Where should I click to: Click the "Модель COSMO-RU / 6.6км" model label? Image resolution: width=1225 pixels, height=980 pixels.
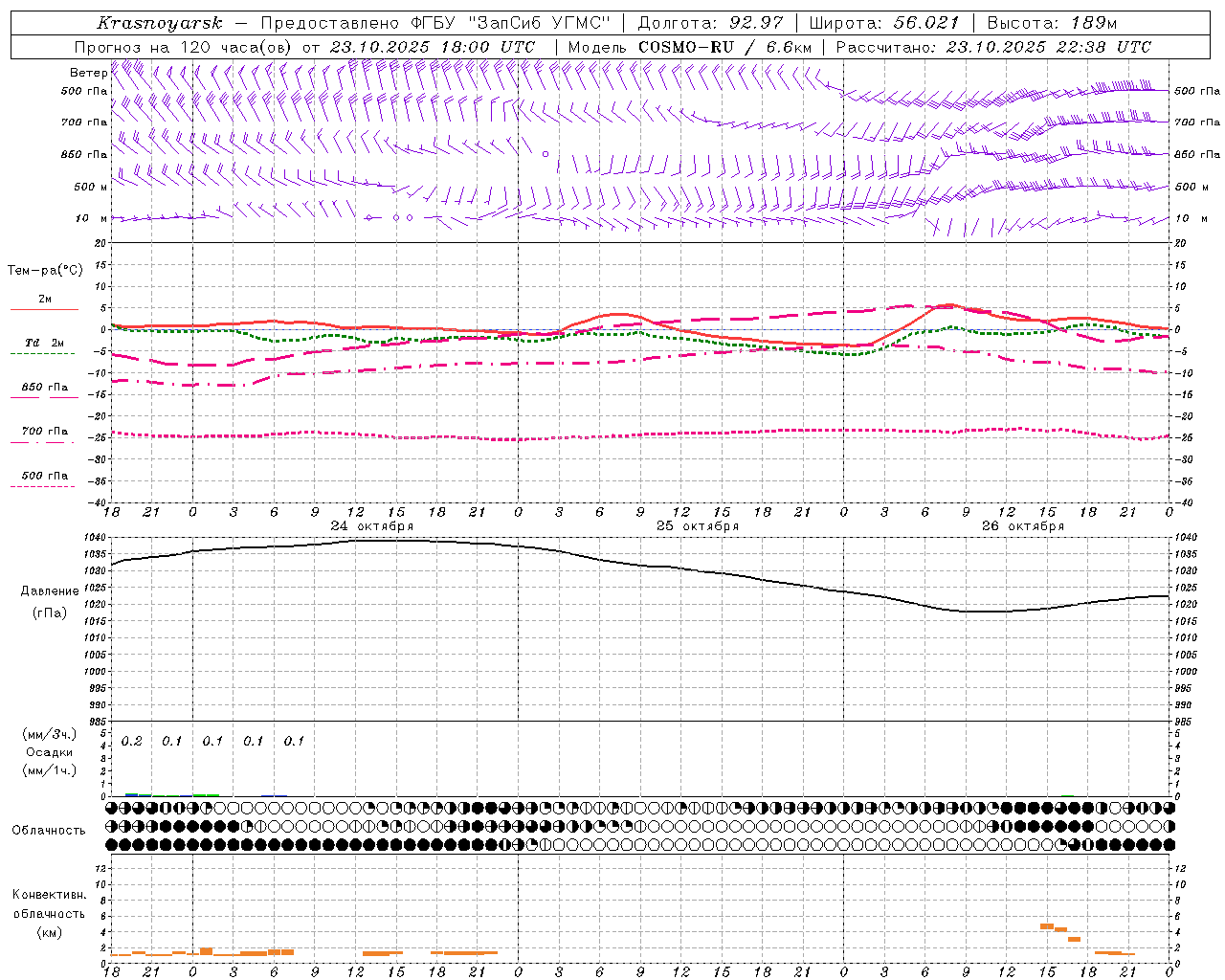pyautogui.click(x=689, y=47)
